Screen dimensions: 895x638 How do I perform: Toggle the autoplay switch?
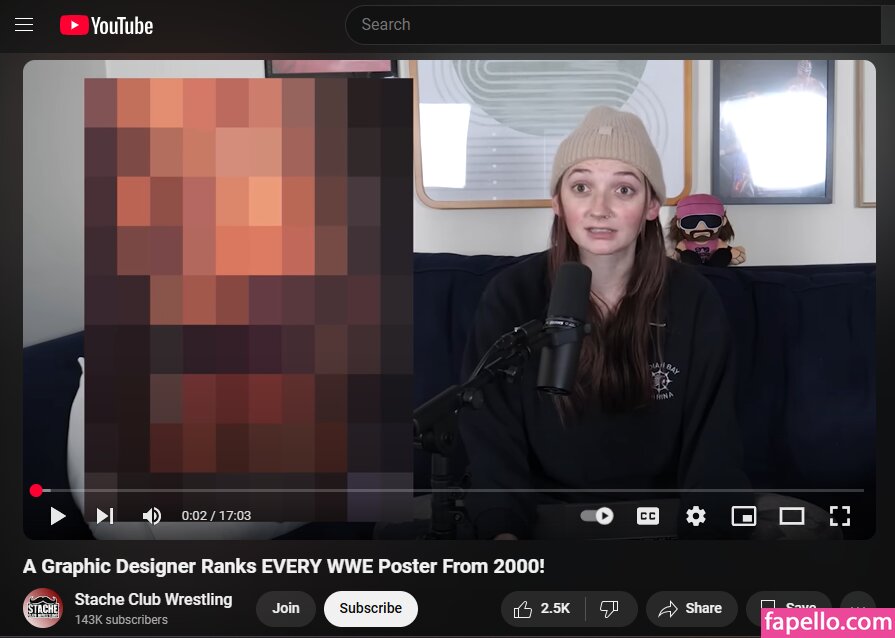(x=597, y=516)
